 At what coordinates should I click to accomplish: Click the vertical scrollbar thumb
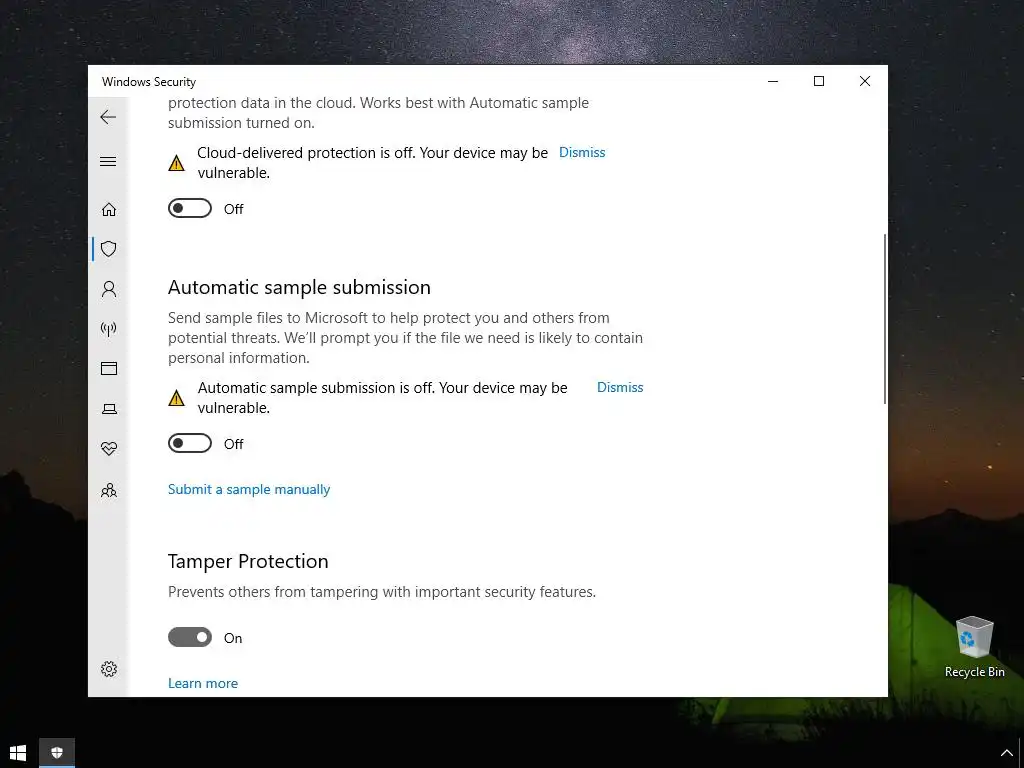pos(885,319)
